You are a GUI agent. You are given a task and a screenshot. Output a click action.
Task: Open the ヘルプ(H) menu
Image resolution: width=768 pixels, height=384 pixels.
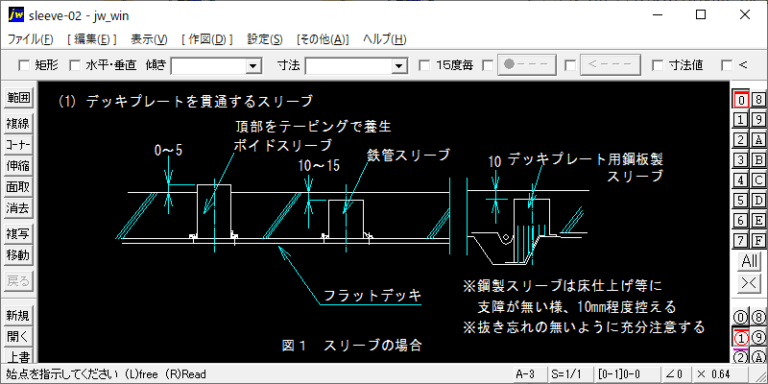point(384,40)
